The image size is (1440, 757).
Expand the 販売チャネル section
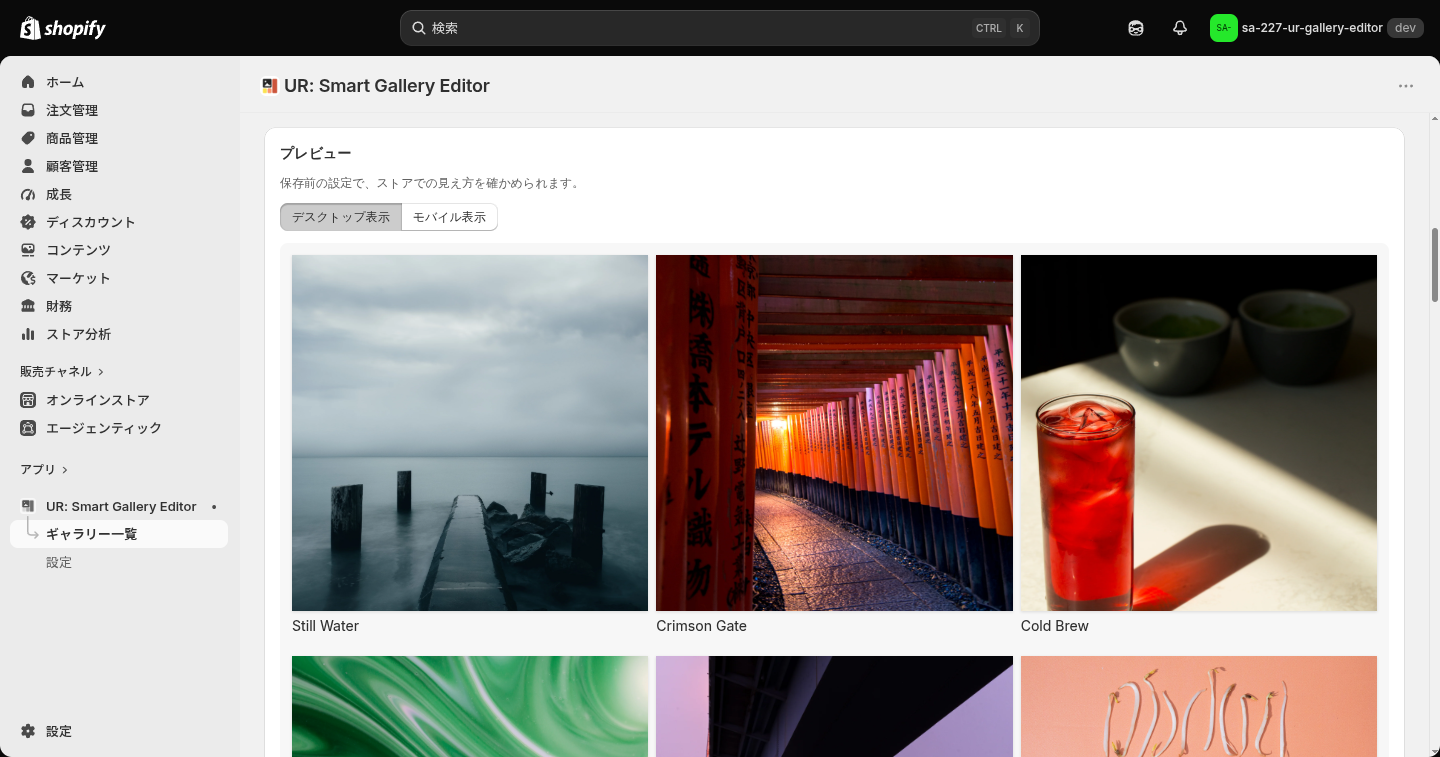click(x=62, y=371)
